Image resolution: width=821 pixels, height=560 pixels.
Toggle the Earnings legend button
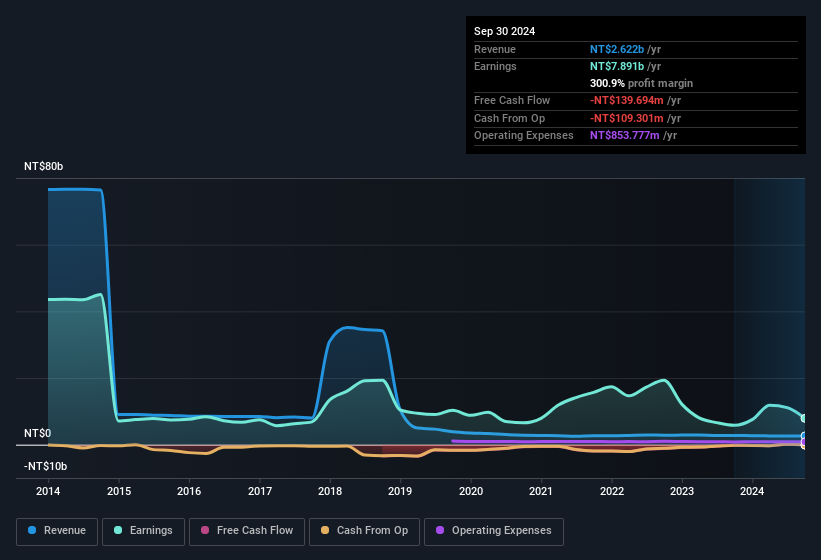tap(143, 531)
